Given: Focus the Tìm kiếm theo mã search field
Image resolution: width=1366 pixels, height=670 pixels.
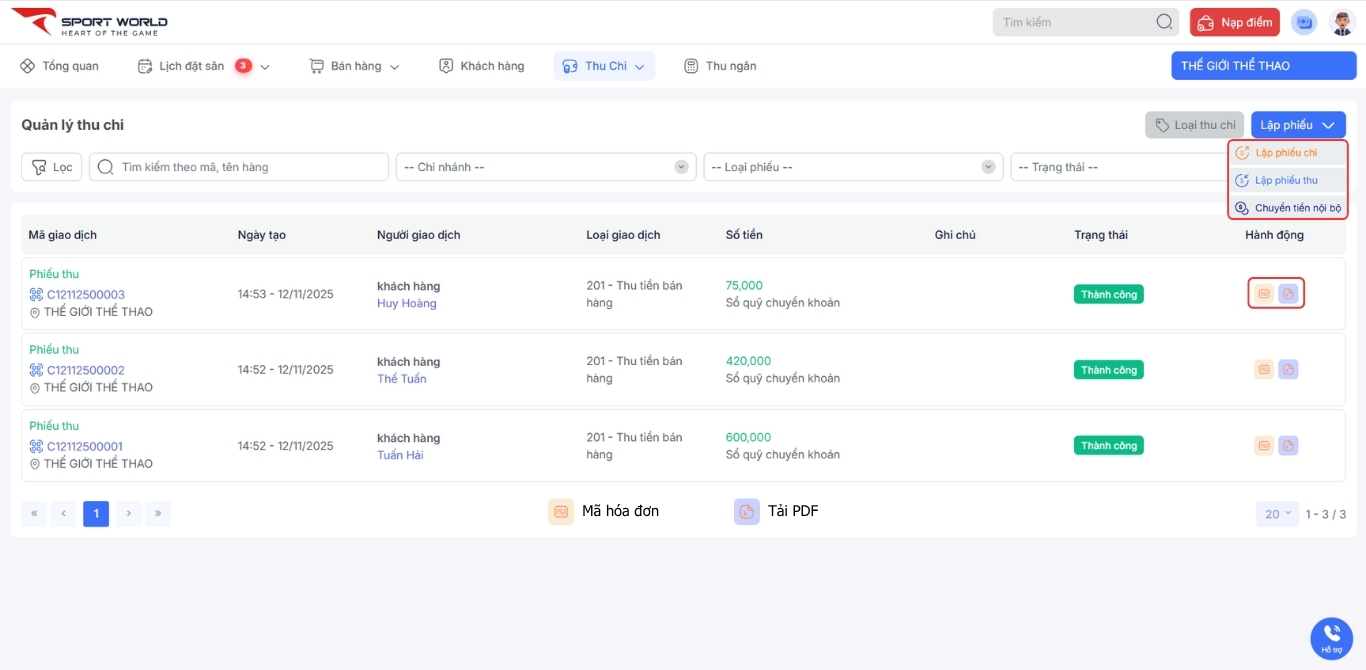Looking at the screenshot, I should pos(250,167).
